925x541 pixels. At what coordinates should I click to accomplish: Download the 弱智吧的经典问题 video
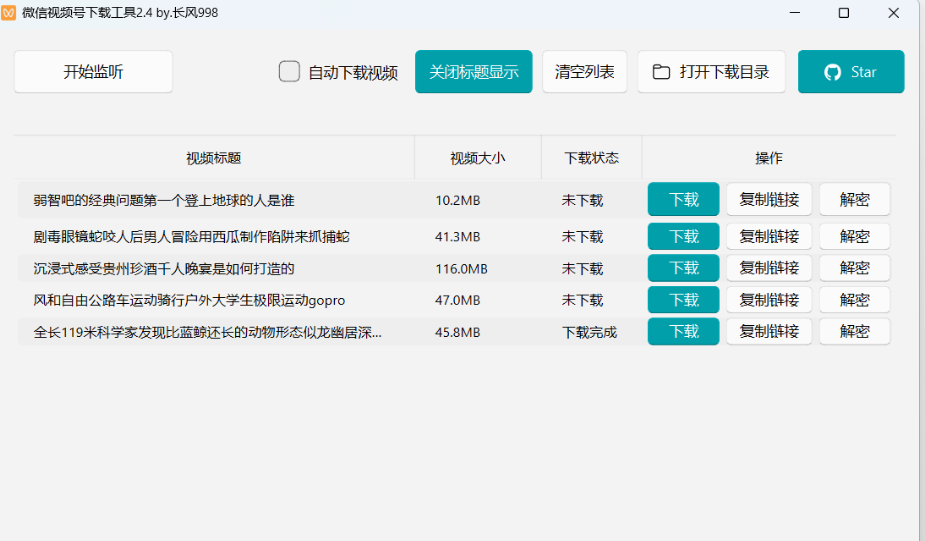tap(683, 200)
